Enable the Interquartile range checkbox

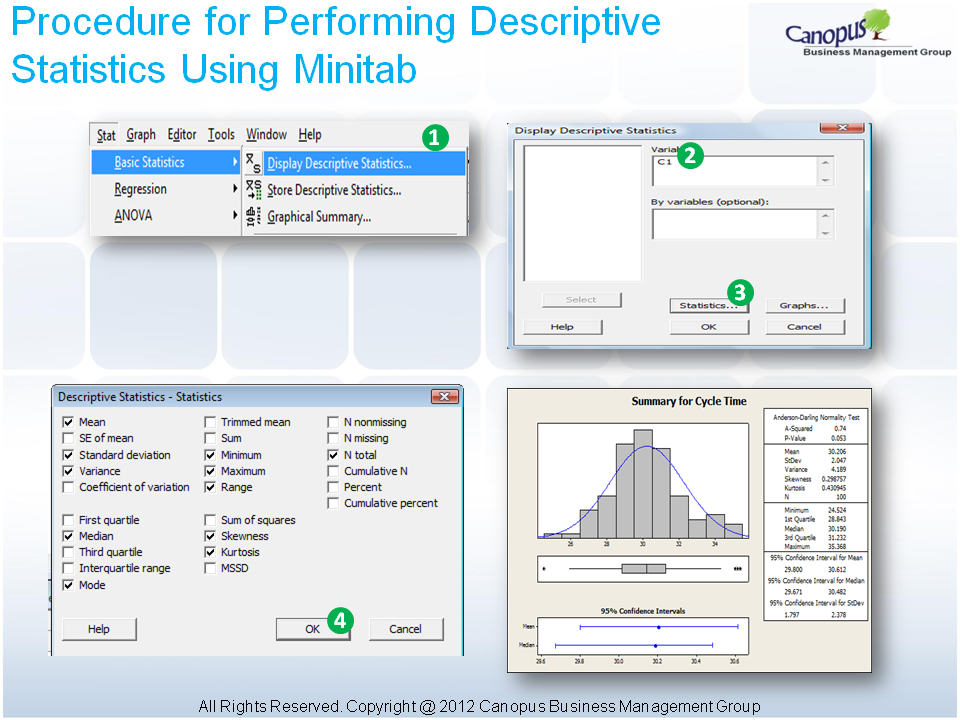[x=69, y=569]
